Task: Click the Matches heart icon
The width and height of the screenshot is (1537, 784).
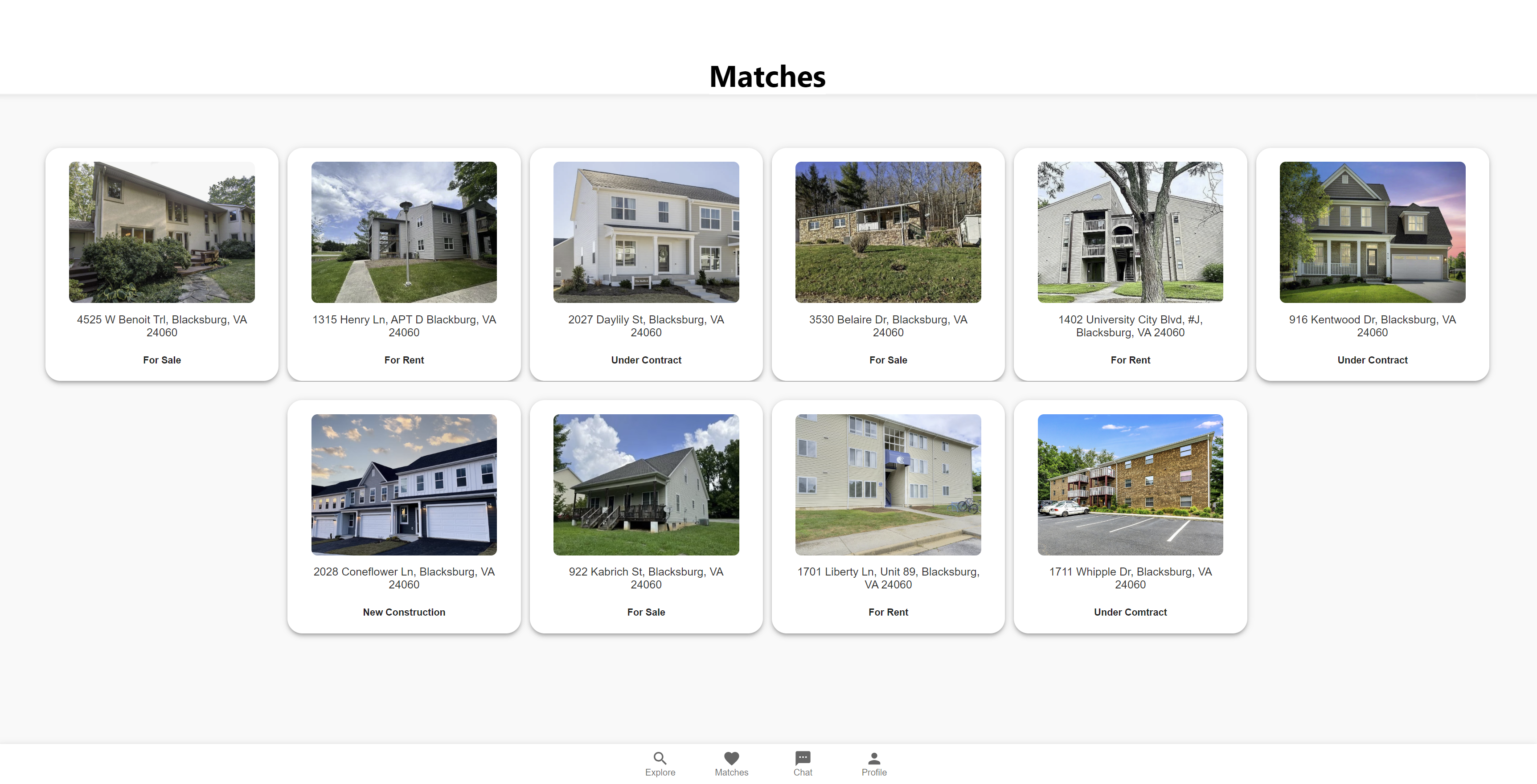Action: [731, 758]
